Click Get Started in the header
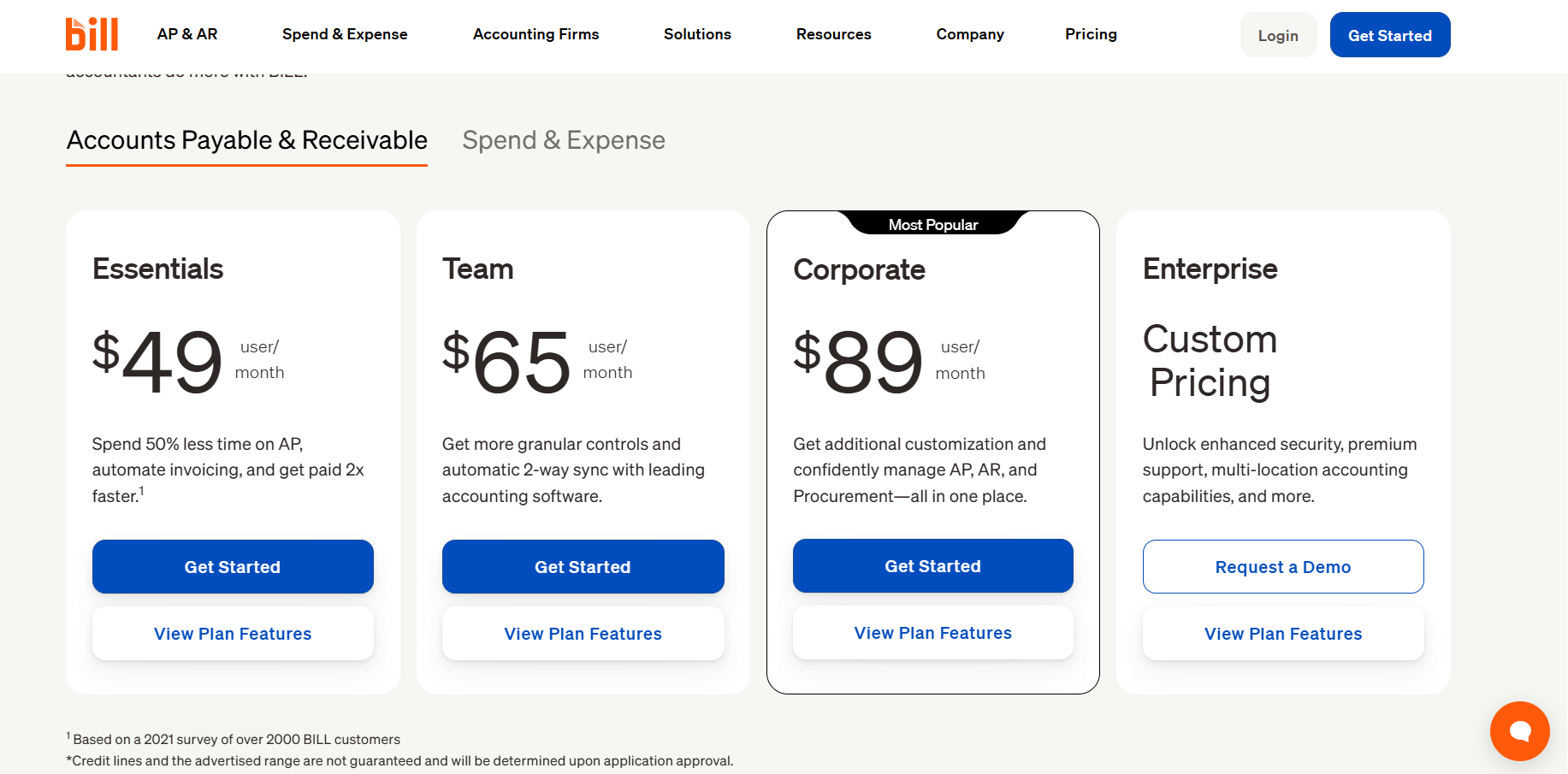 click(x=1389, y=35)
